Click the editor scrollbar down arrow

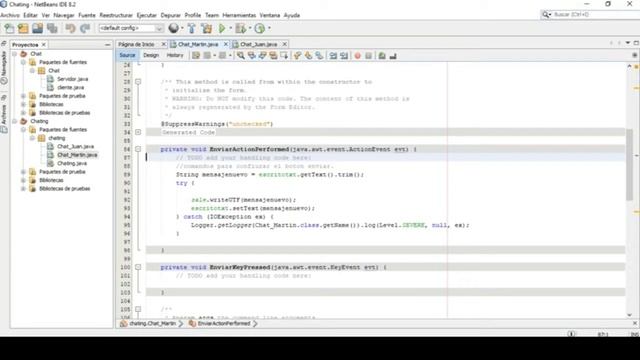pyautogui.click(x=629, y=315)
